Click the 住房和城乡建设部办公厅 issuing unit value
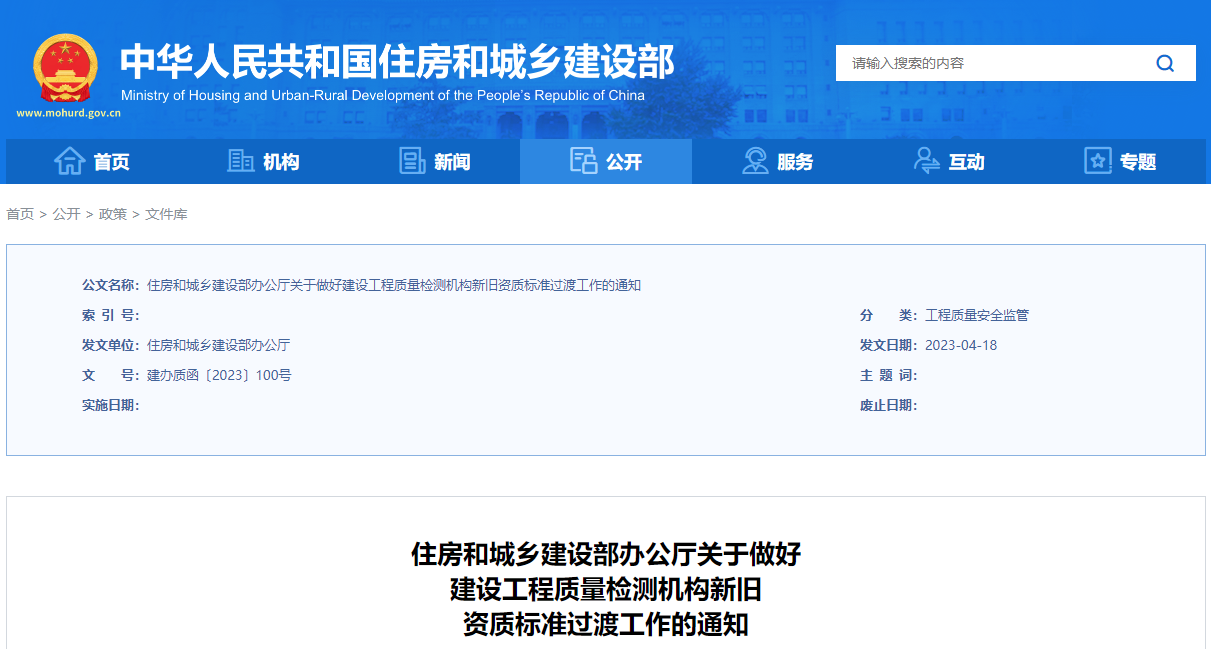The width and height of the screenshot is (1211, 649). [x=218, y=345]
